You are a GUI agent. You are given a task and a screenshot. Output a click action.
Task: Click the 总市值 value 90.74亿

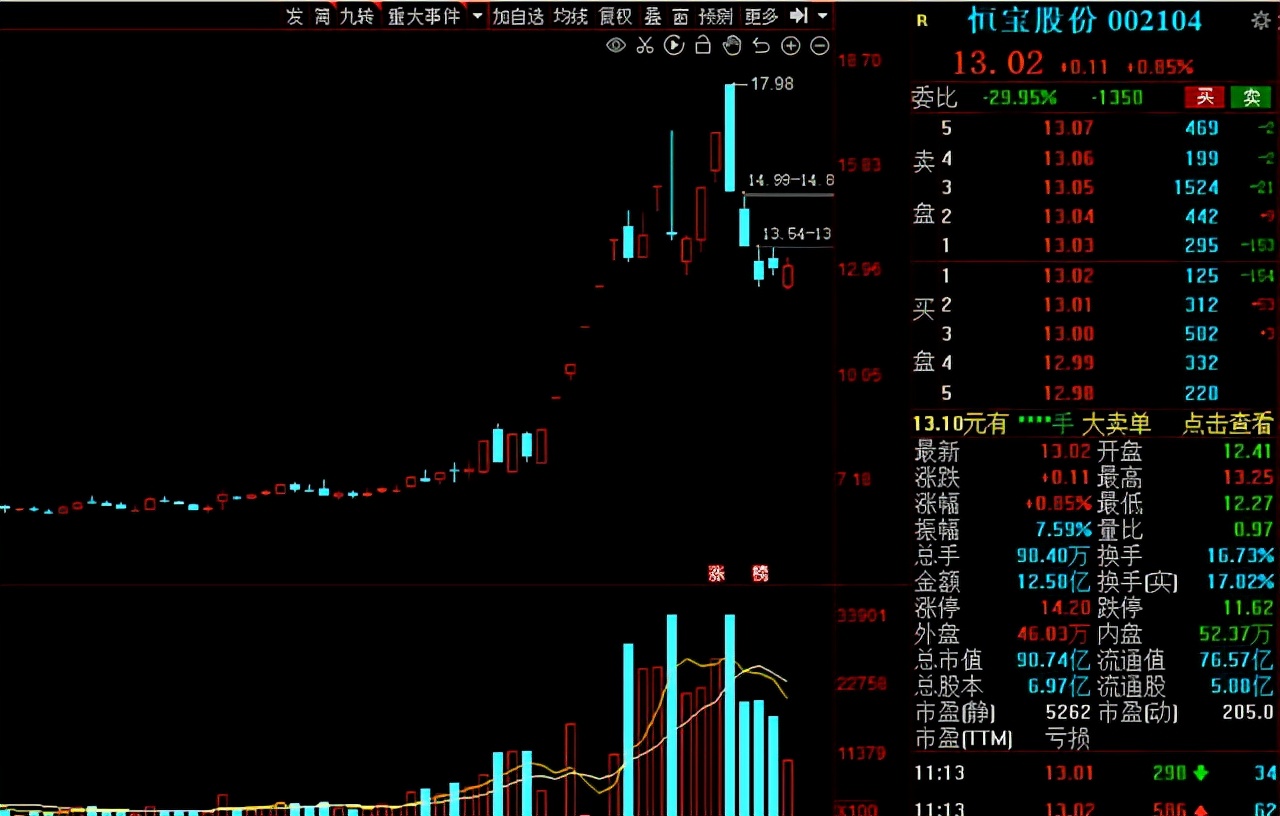pos(1053,660)
